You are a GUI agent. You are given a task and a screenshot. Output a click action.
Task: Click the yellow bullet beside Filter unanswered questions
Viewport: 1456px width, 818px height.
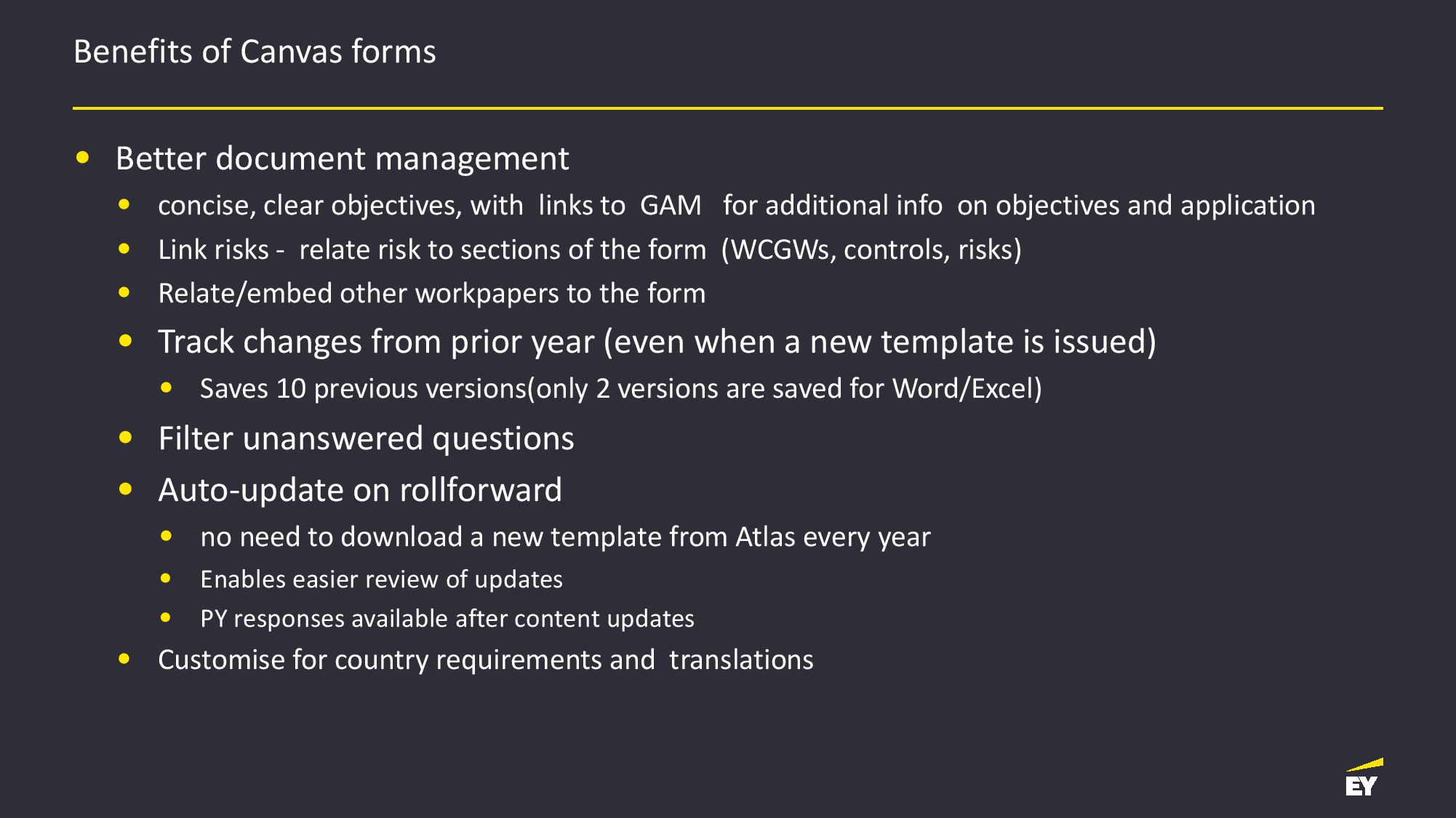point(125,437)
